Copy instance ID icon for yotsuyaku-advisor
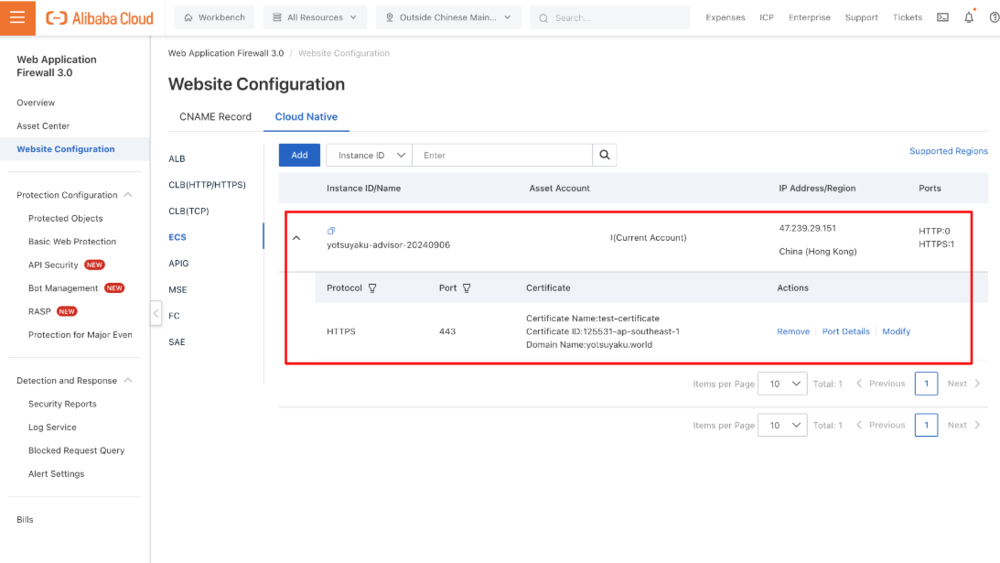The height and width of the screenshot is (563, 1000). 331,231
